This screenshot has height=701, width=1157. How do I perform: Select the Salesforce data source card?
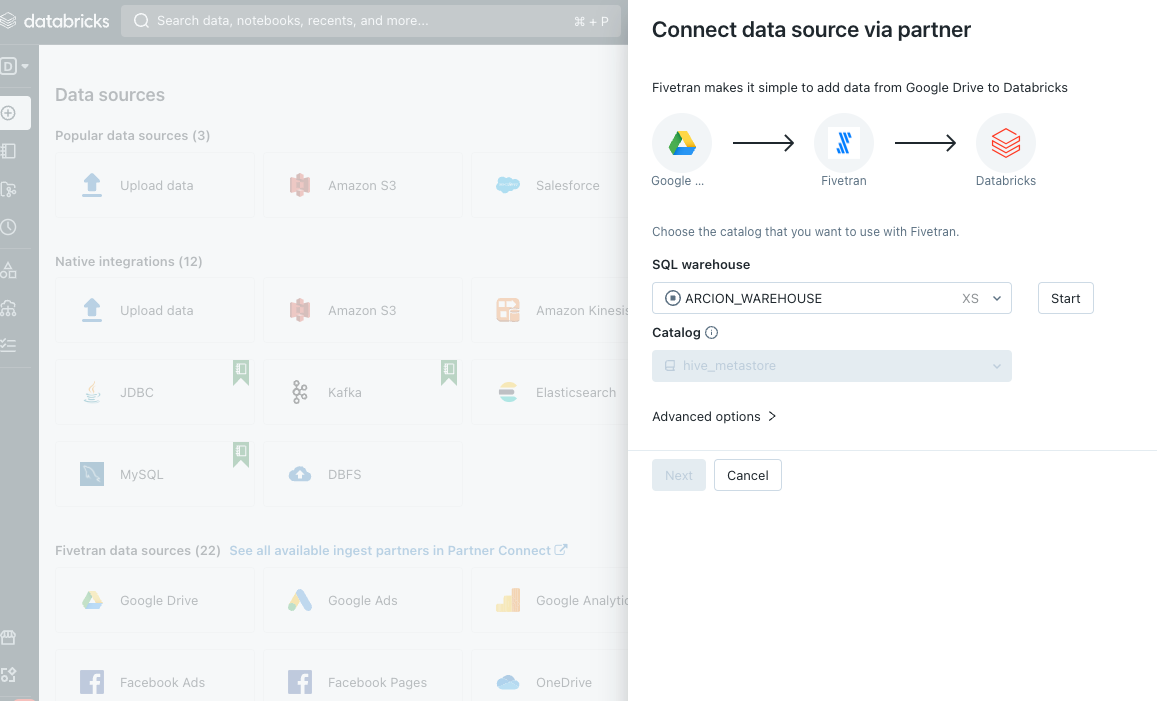(550, 185)
